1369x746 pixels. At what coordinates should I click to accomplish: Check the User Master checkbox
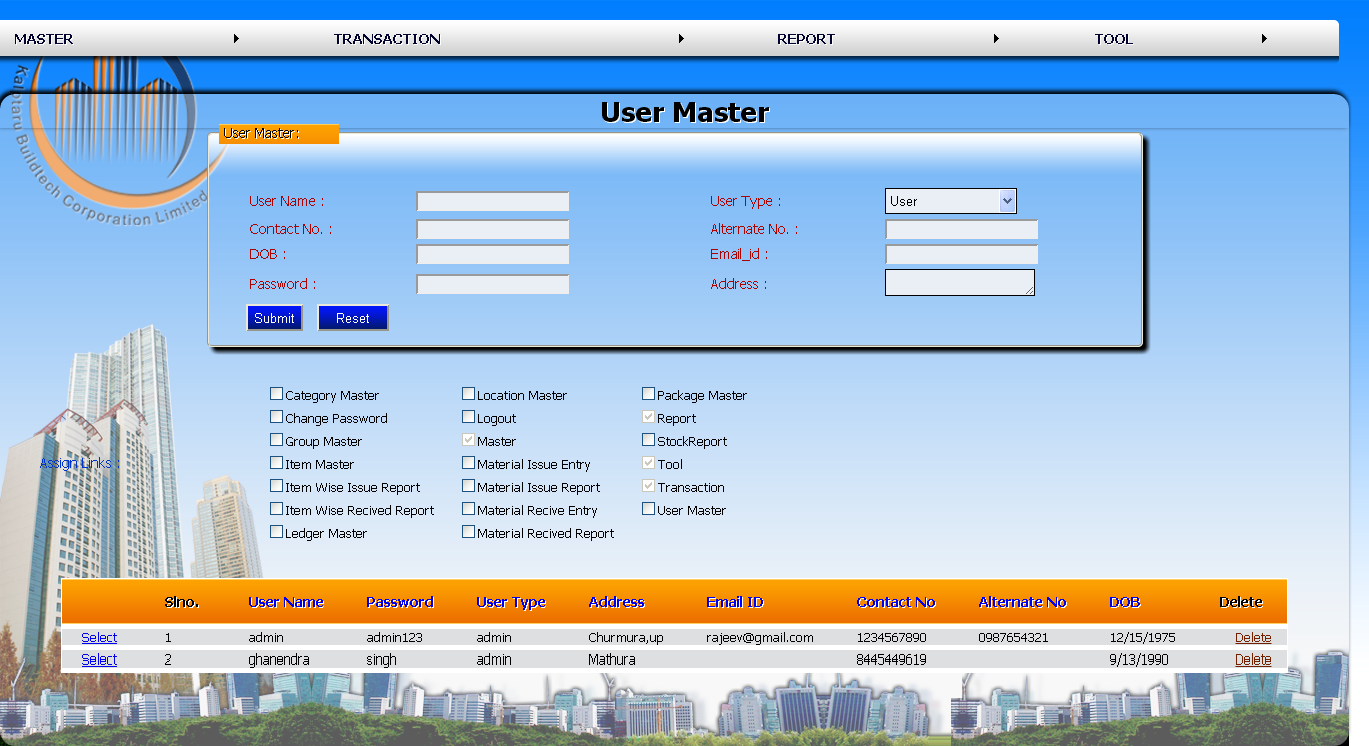[648, 509]
